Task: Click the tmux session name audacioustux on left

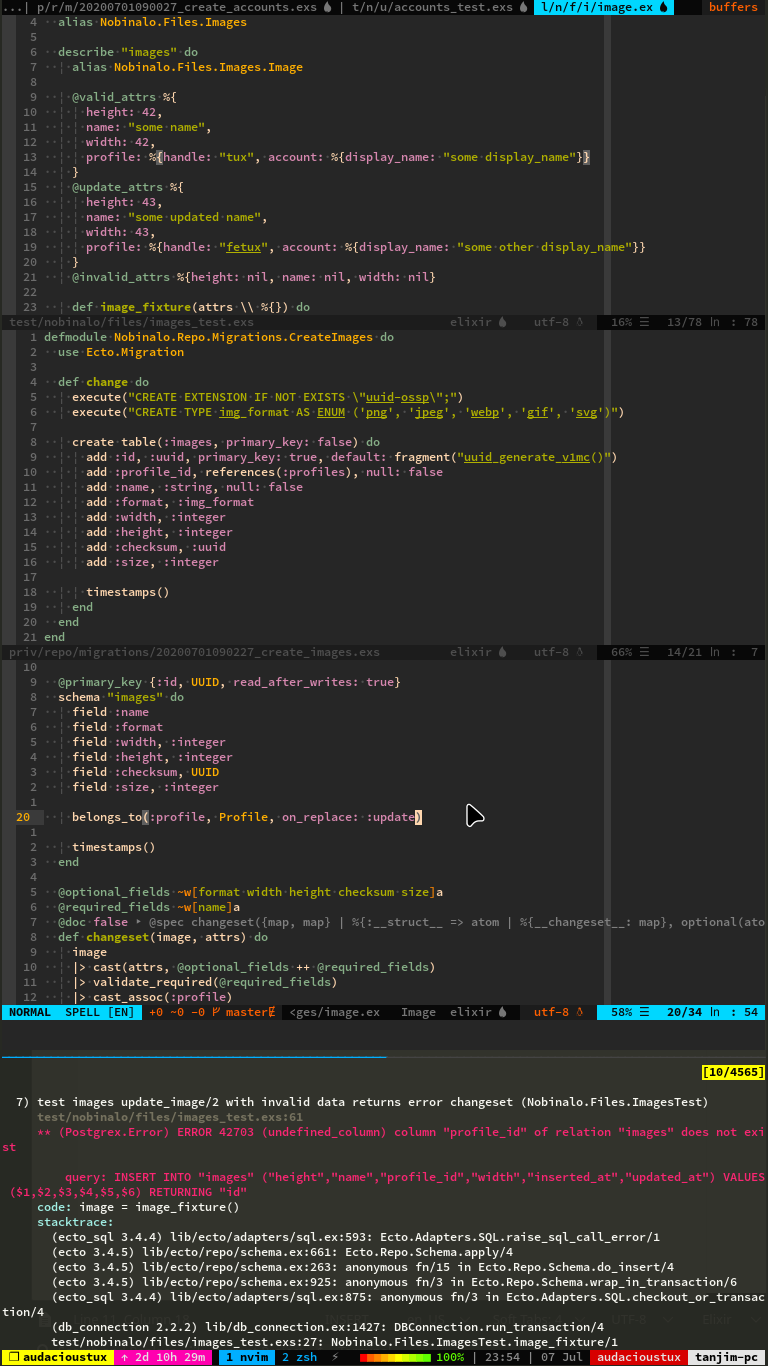Action: click(x=57, y=1357)
